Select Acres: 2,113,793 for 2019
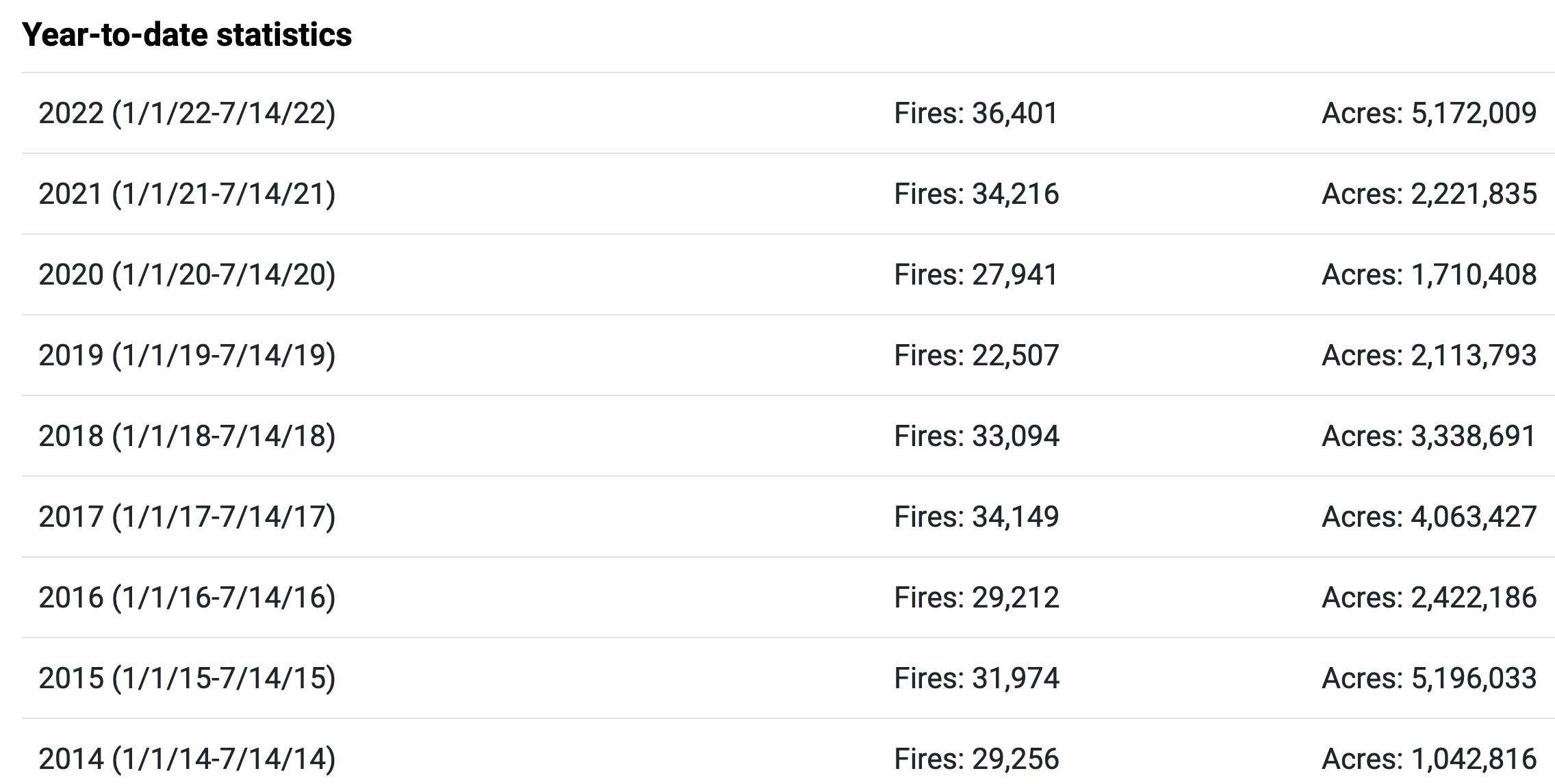This screenshot has width=1555, height=784. 1429,355
